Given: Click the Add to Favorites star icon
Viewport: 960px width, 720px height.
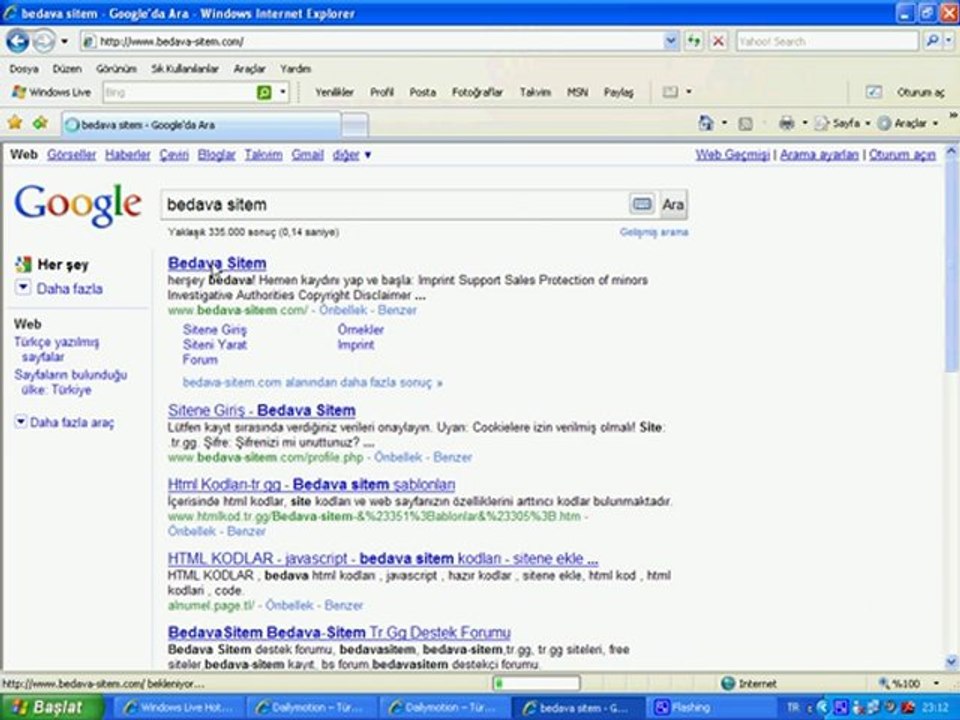Looking at the screenshot, I should [x=41, y=123].
